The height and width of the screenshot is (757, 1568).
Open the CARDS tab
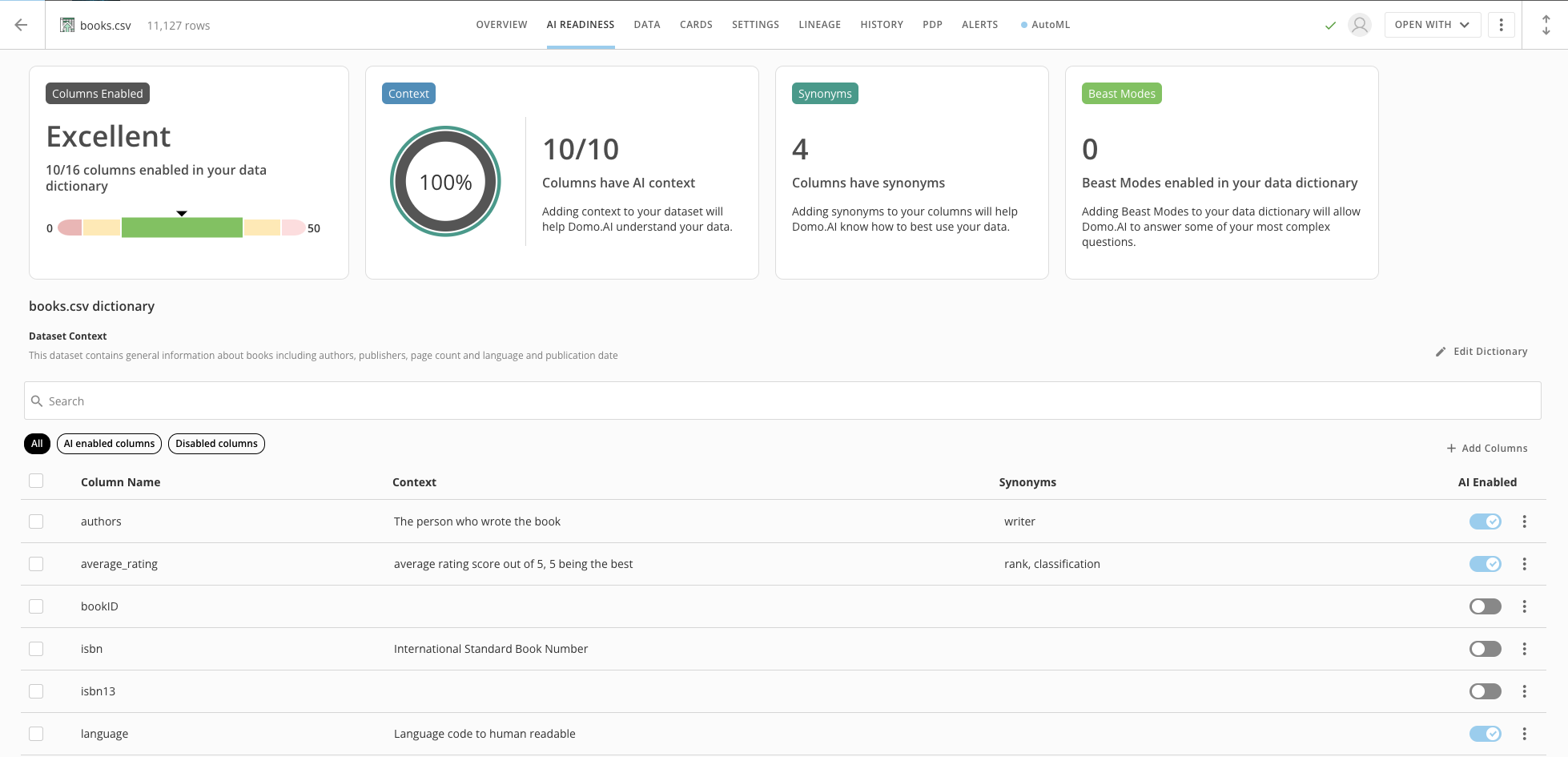coord(696,25)
